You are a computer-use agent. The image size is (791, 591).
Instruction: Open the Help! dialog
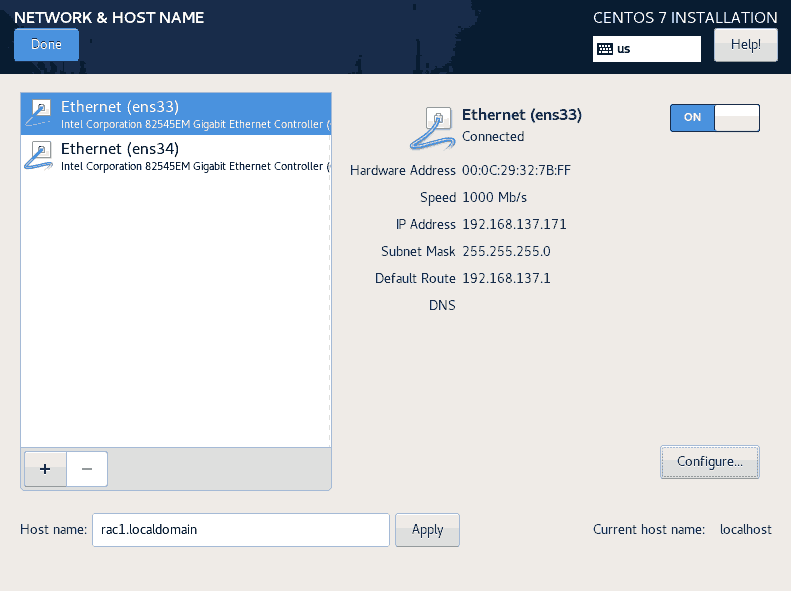pyautogui.click(x=746, y=45)
